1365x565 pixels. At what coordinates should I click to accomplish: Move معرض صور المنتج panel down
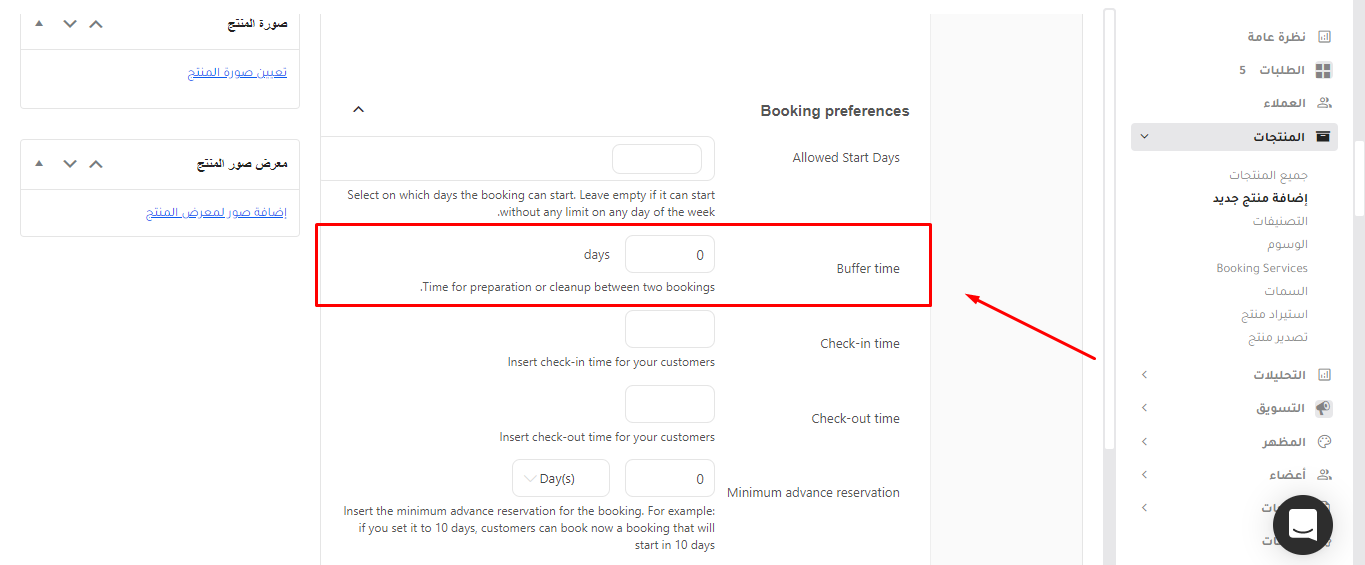point(69,163)
